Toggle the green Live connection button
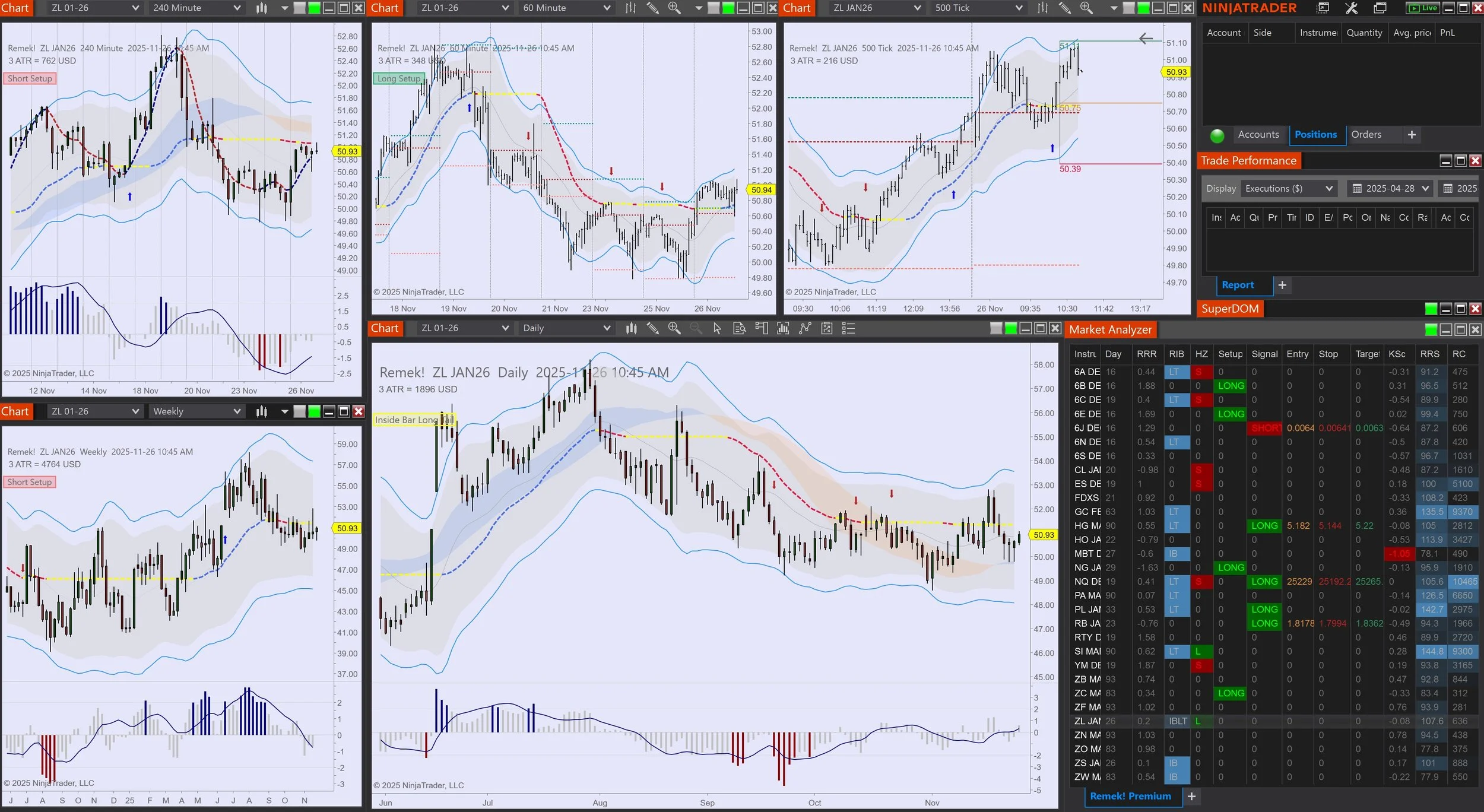 coord(1422,8)
